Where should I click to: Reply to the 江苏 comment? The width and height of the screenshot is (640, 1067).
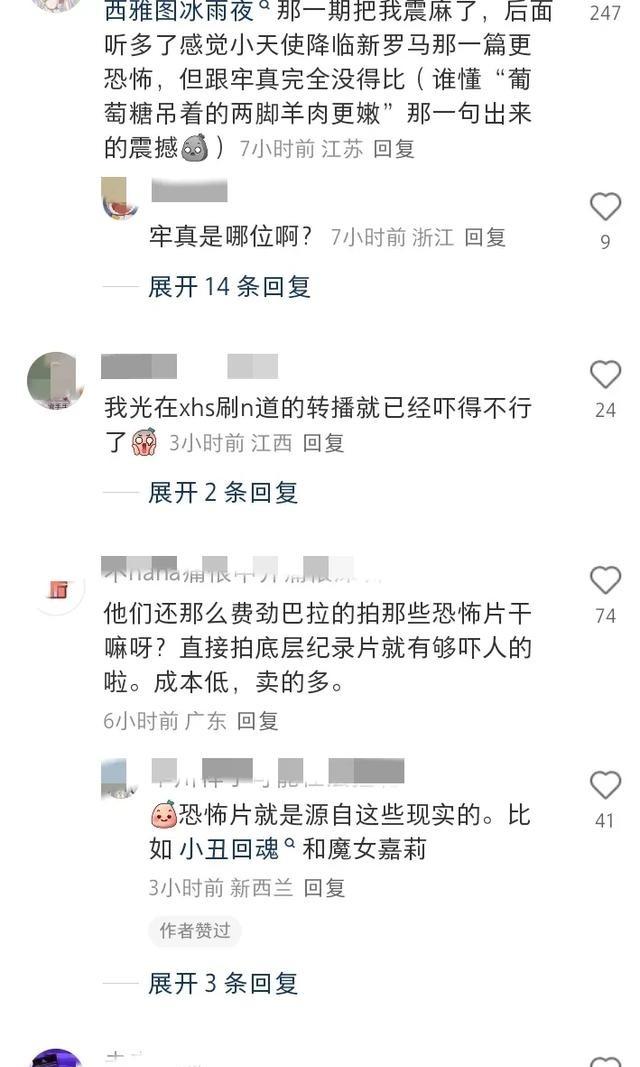click(393, 149)
